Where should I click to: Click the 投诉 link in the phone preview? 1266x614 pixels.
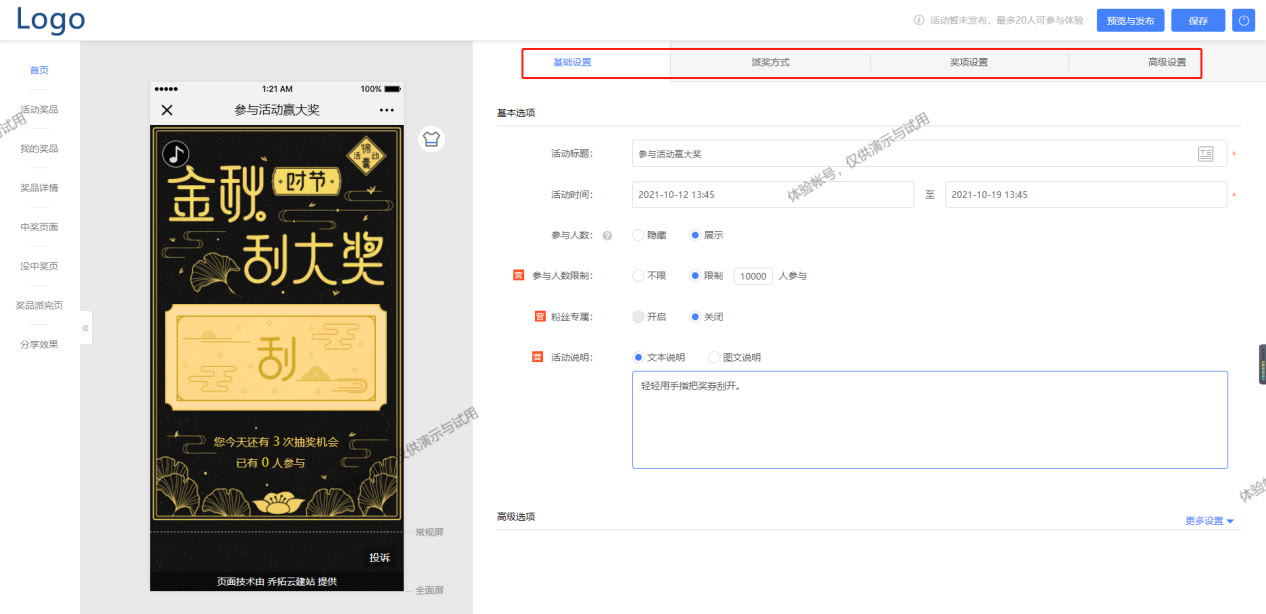pos(381,557)
